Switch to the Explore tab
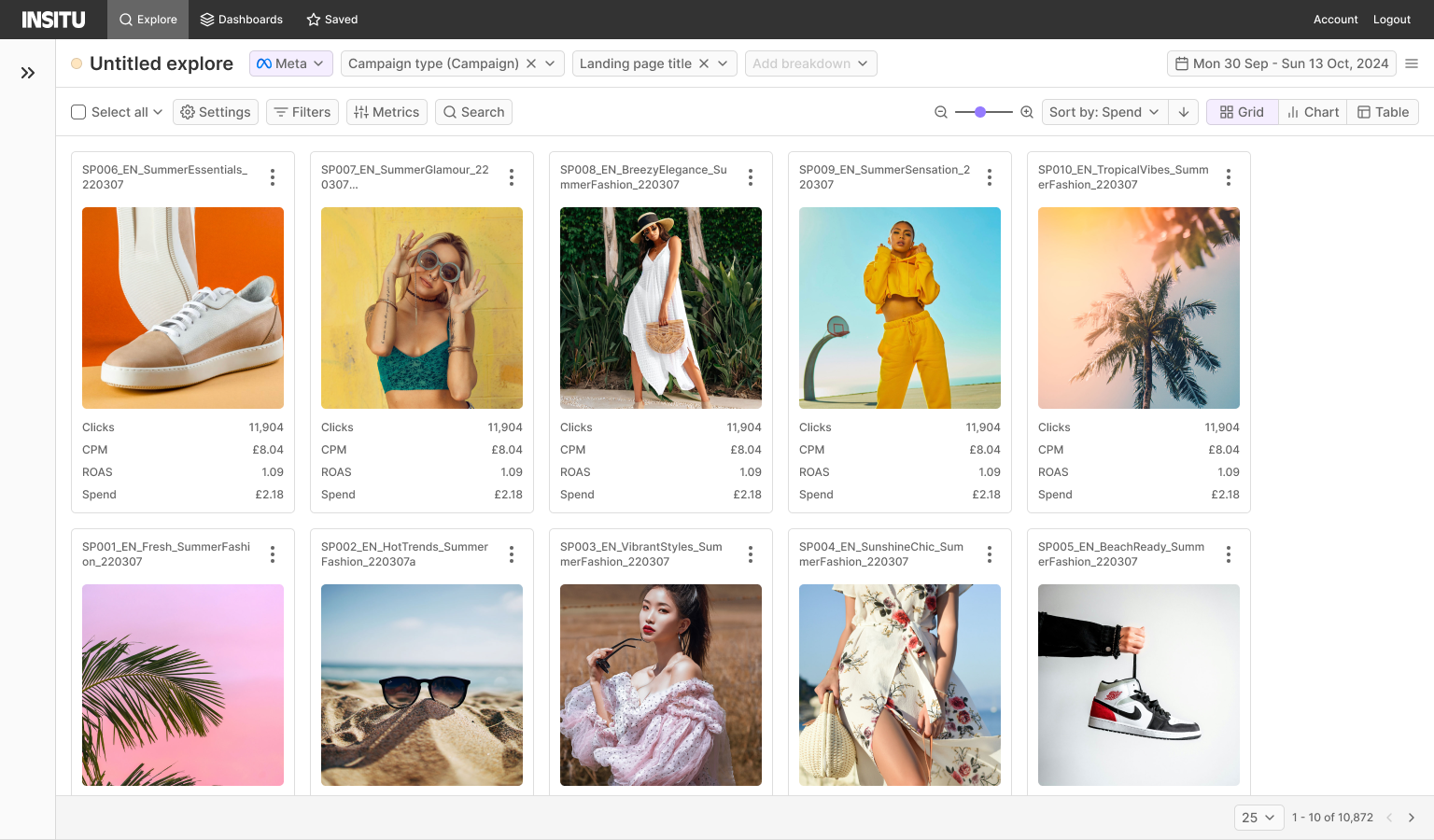 coord(148,20)
